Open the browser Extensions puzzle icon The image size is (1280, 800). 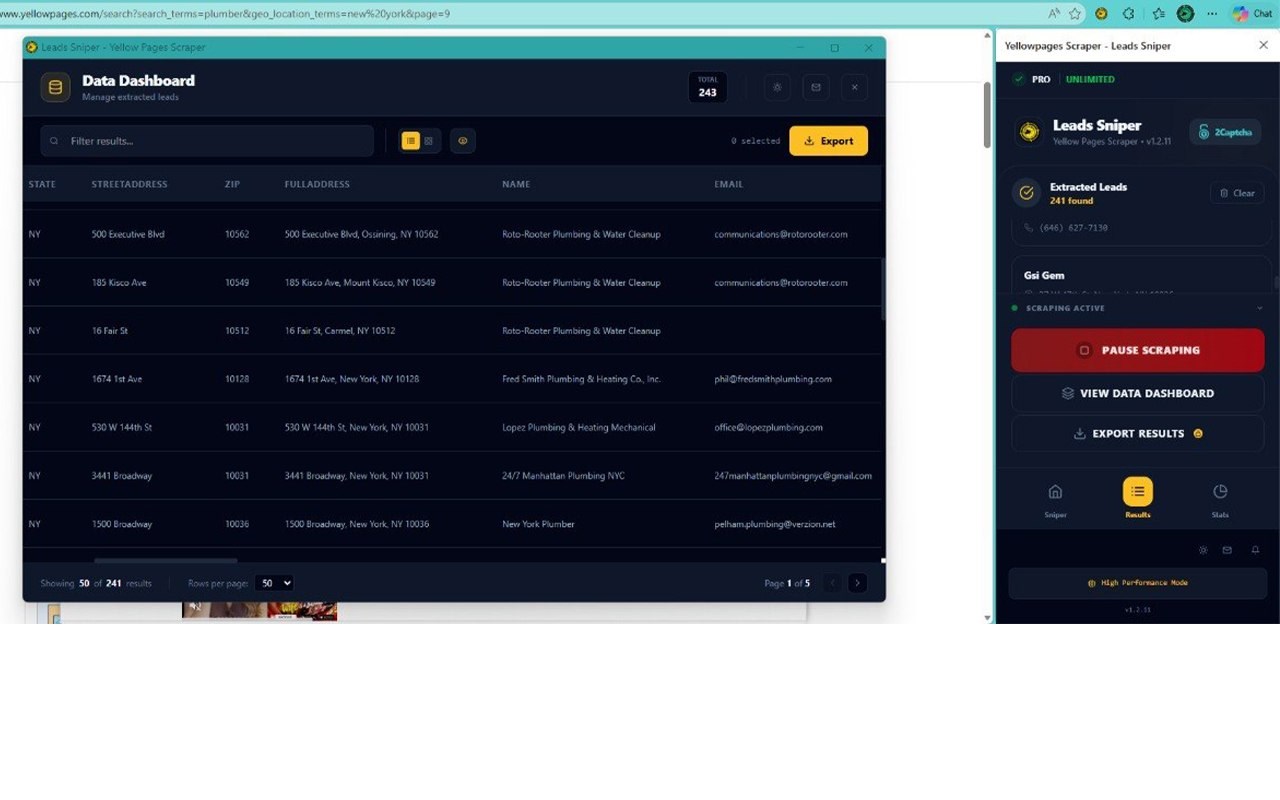click(x=1129, y=14)
